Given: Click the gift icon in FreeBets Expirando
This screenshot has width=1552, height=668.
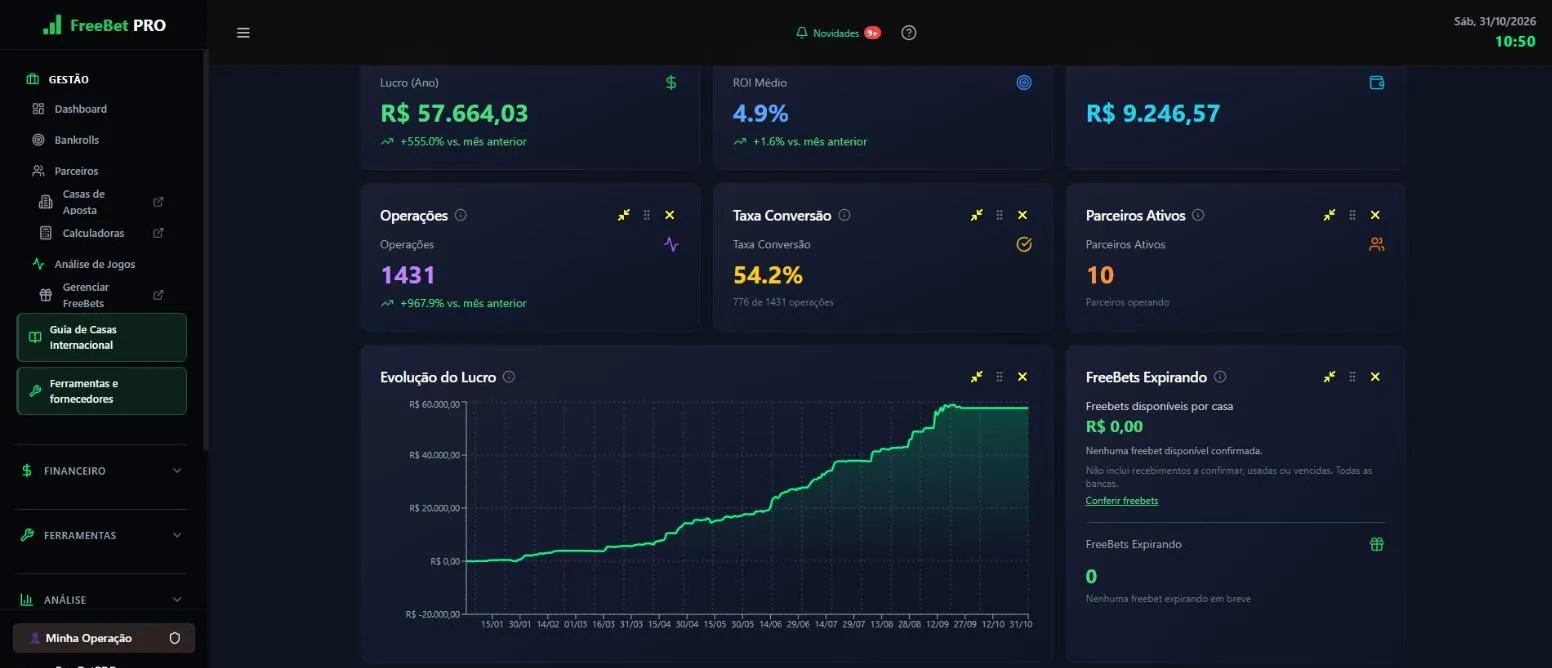Looking at the screenshot, I should [x=1377, y=544].
